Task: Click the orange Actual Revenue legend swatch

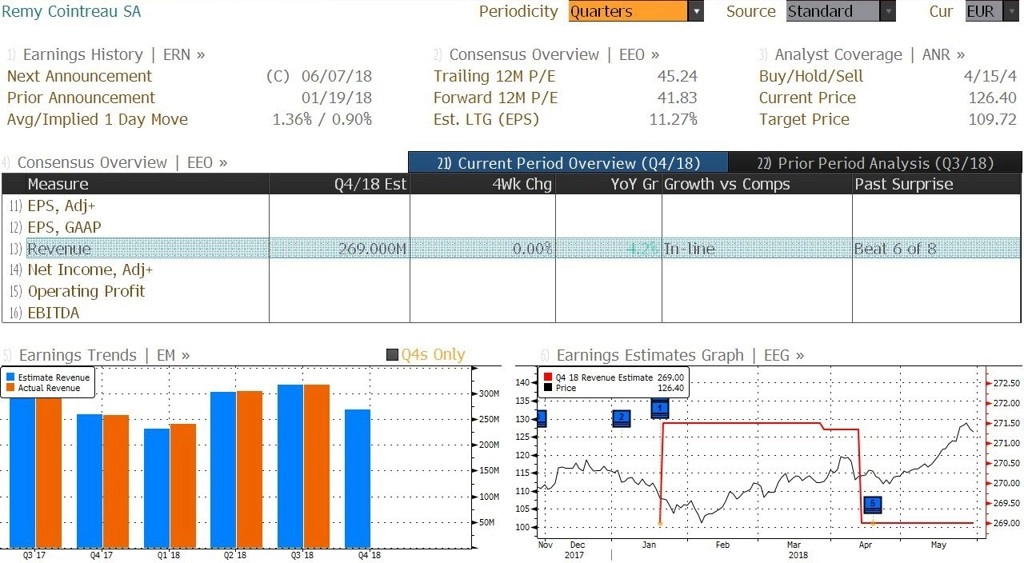Action: click(10, 388)
